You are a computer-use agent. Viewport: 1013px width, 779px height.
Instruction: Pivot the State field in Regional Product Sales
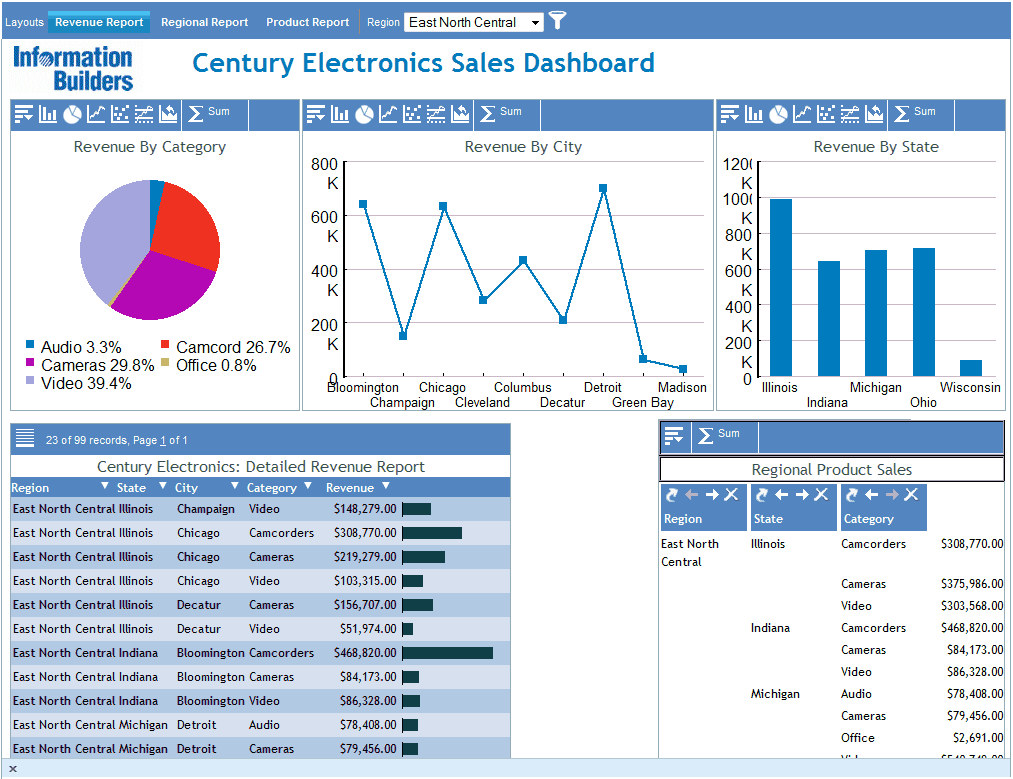(x=762, y=495)
